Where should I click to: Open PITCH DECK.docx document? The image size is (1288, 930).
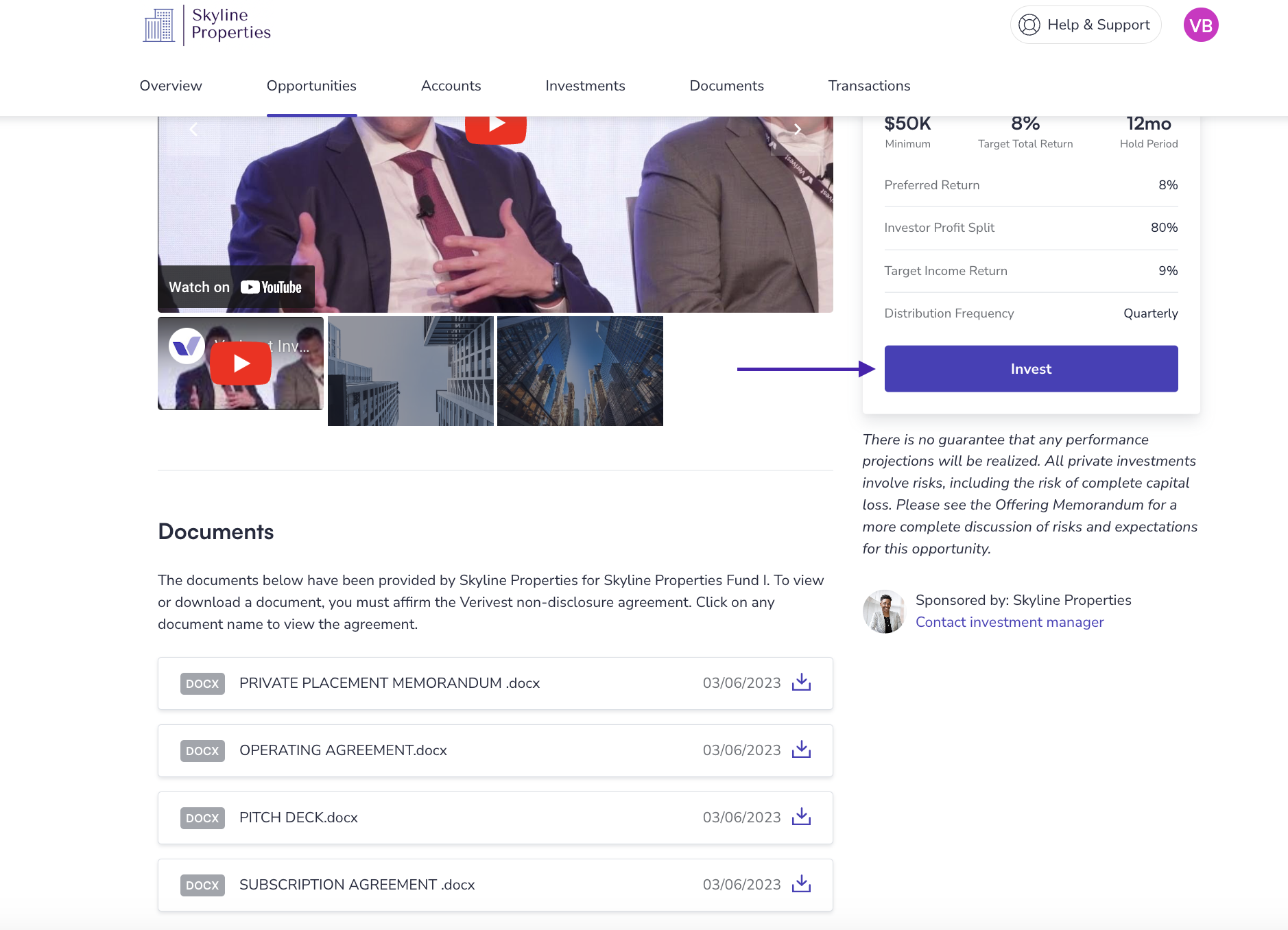coord(298,818)
